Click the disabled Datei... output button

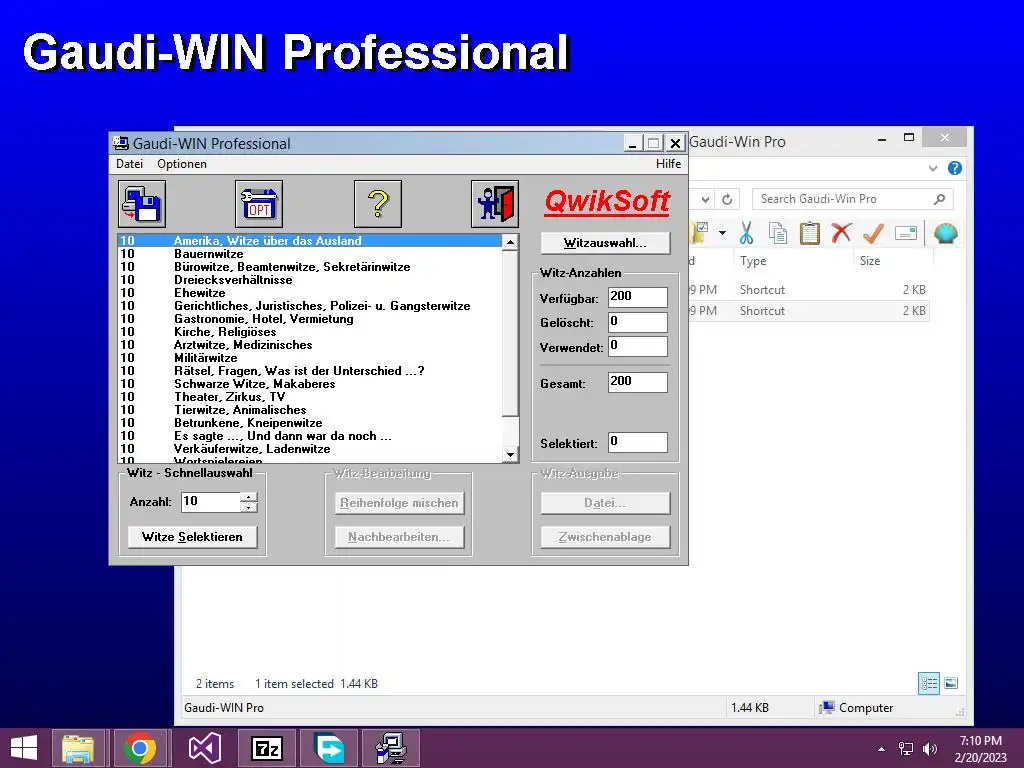pos(605,503)
